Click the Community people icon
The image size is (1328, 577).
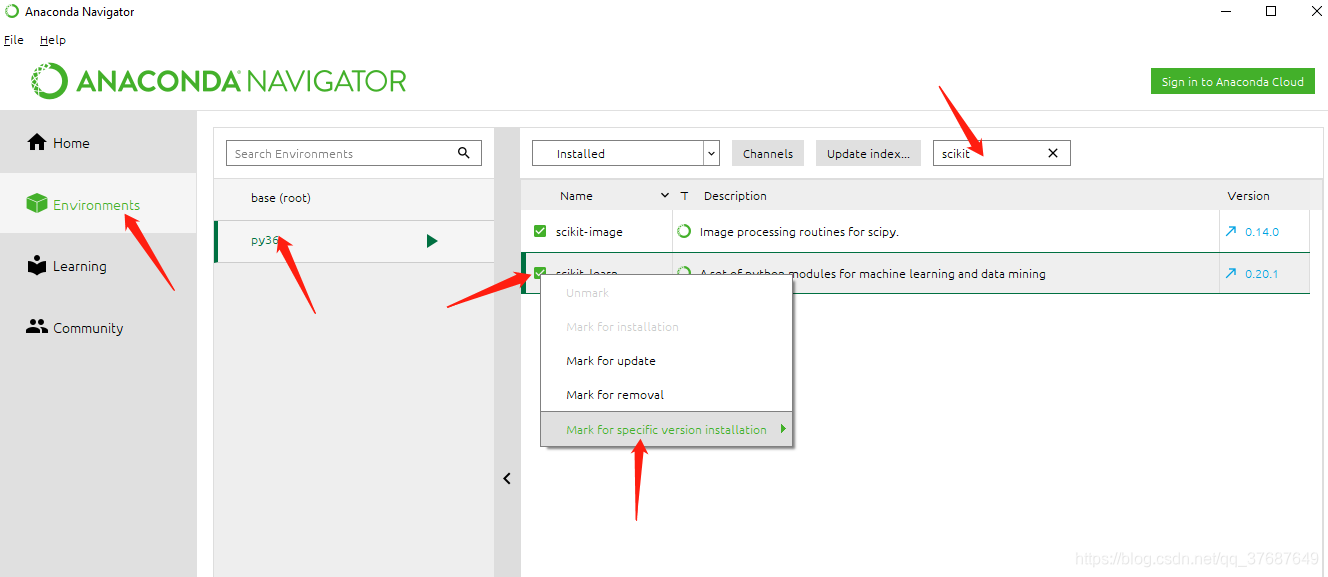[x=37, y=327]
